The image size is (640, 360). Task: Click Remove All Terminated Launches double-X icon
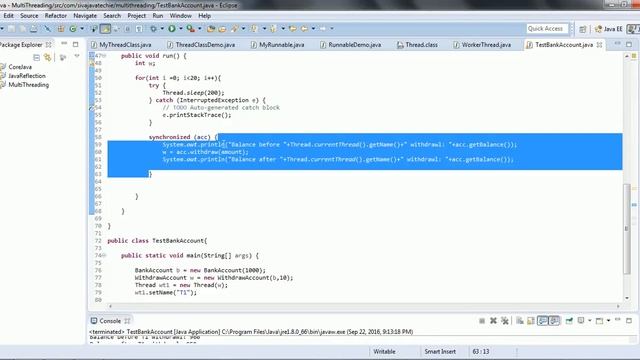(505, 321)
